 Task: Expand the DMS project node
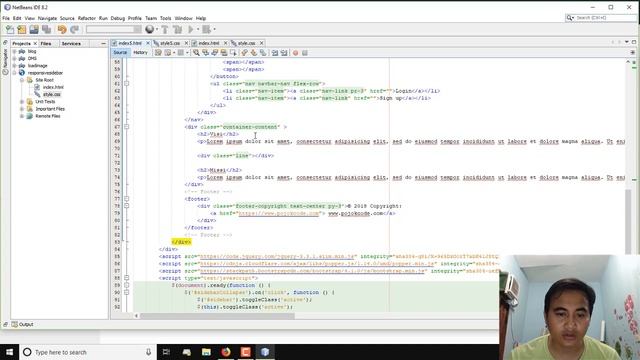(14, 58)
